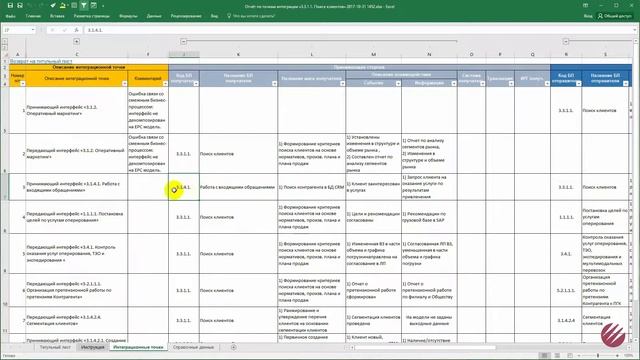
Task: Click inside the Name Box field
Action: tap(16, 30)
